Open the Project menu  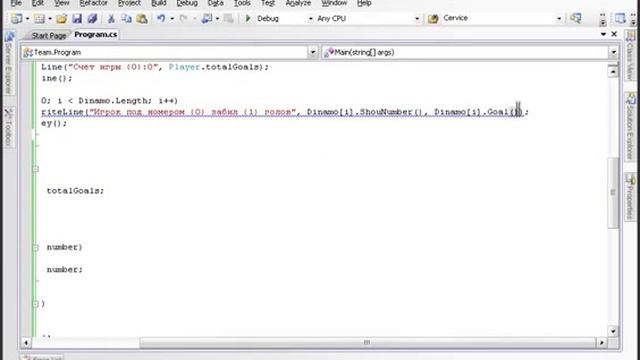(129, 3)
